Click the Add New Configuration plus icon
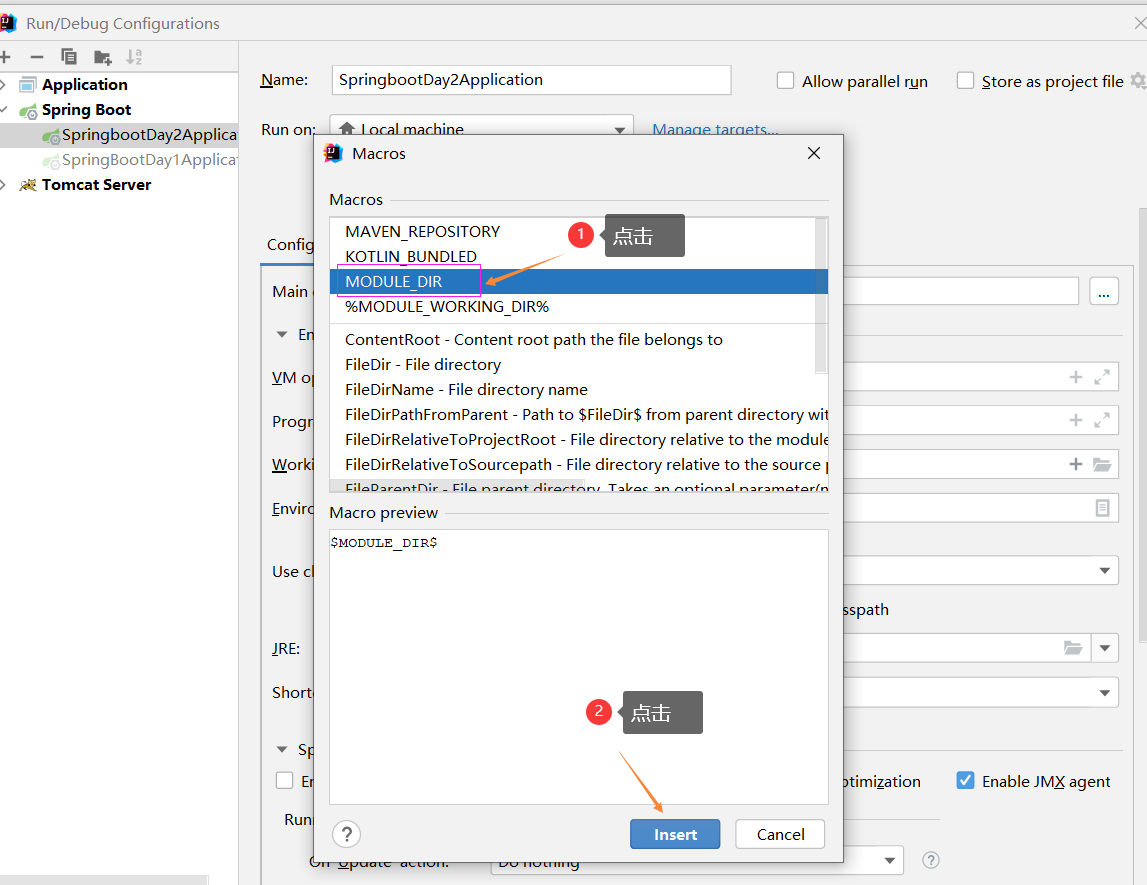This screenshot has width=1147, height=885. click(5, 57)
